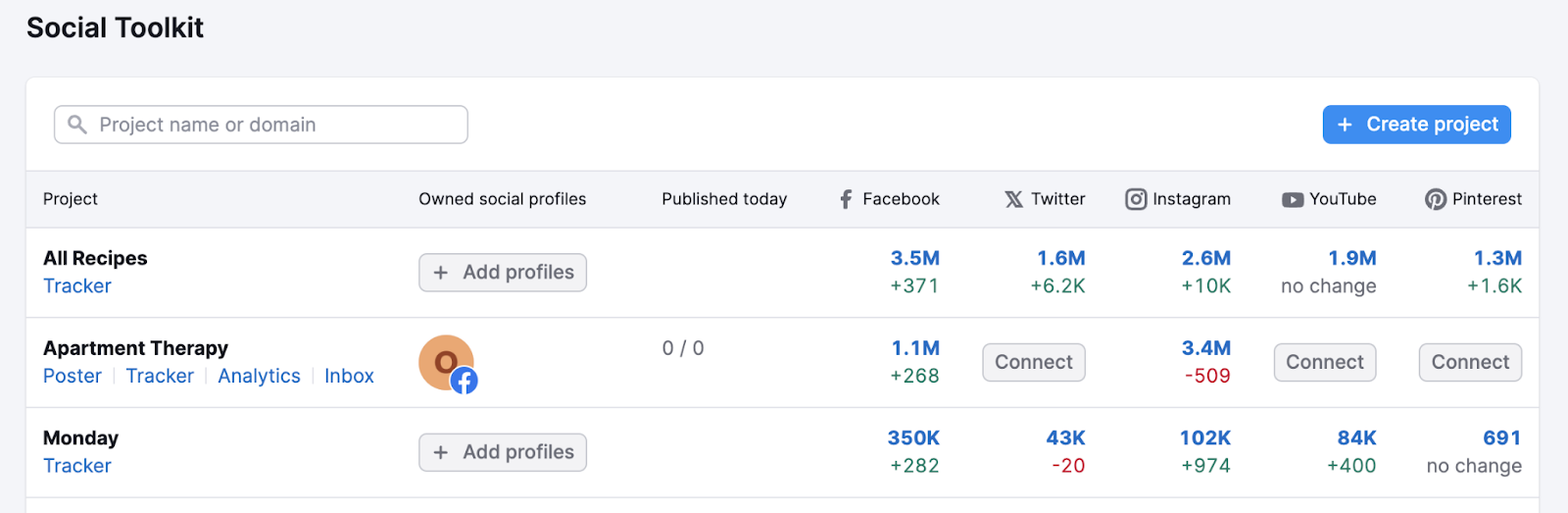Connect Twitter for Apartment Therapy
Image resolution: width=1568 pixels, height=513 pixels.
[1033, 362]
